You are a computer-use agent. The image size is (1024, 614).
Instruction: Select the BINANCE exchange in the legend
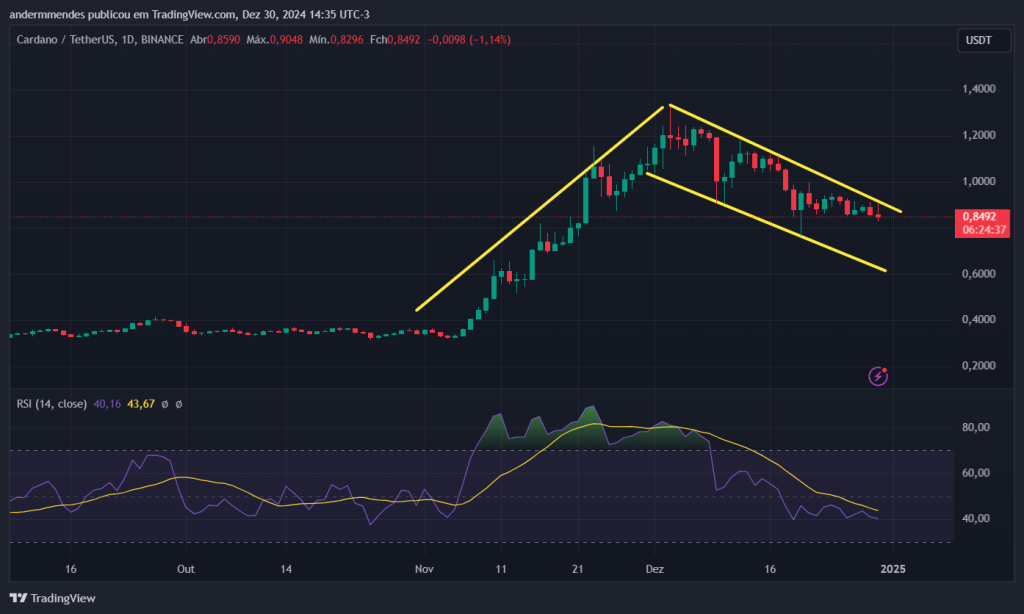coord(164,40)
